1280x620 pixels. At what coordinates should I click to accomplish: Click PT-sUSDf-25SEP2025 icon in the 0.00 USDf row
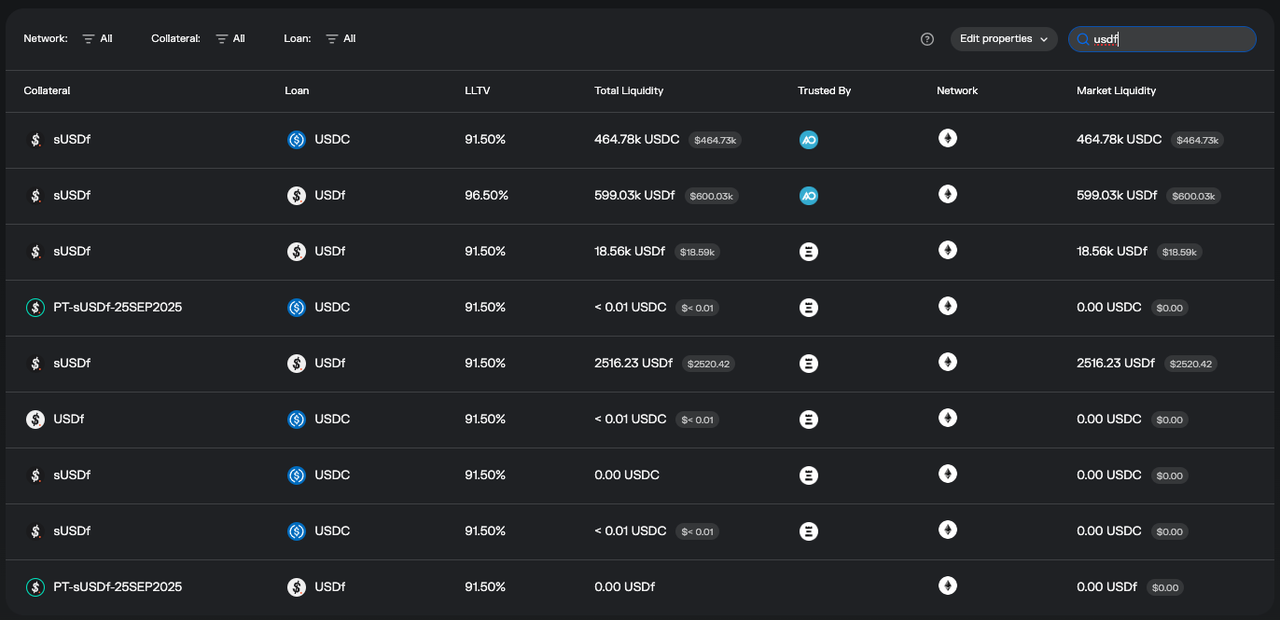coord(35,588)
